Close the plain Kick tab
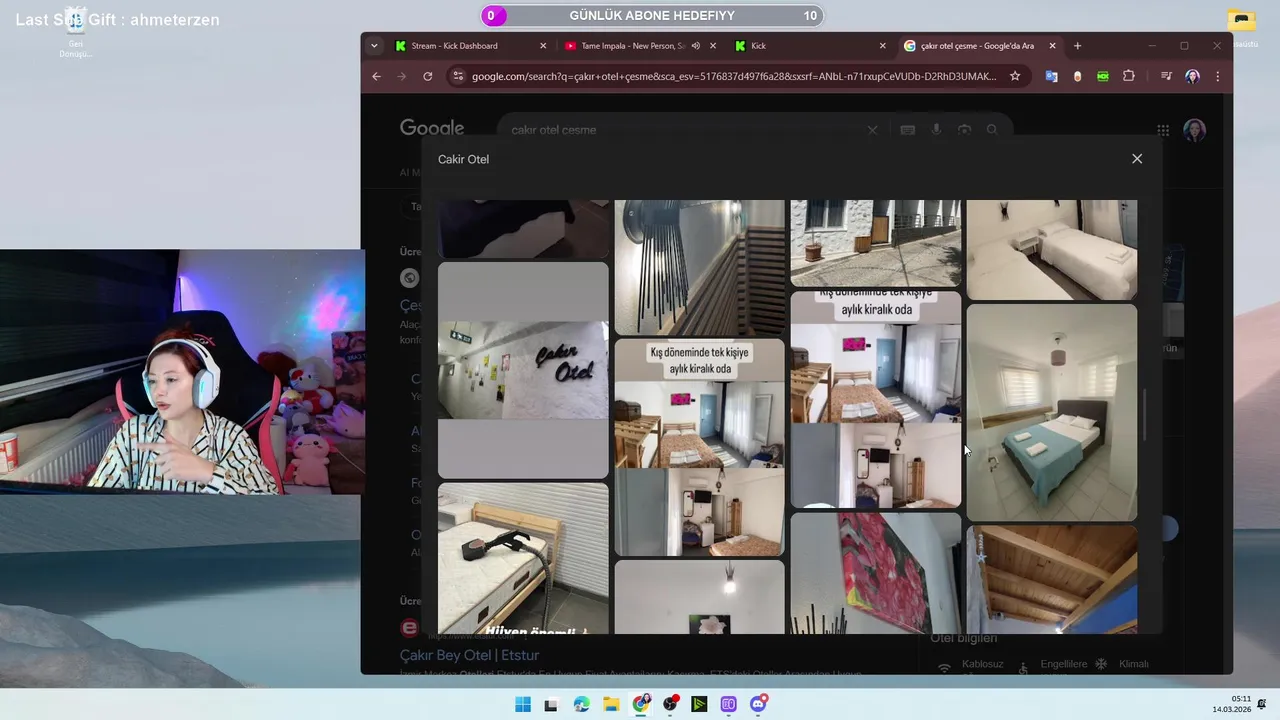The image size is (1280, 720). click(x=882, y=46)
